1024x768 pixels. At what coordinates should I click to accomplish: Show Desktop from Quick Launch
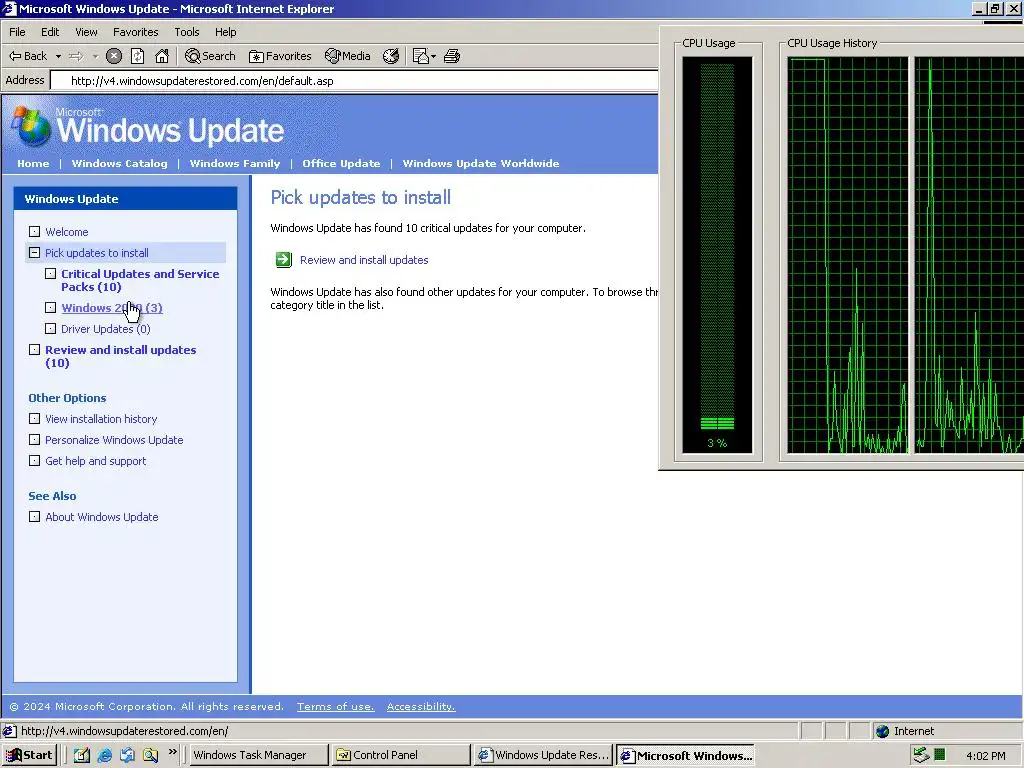click(82, 755)
